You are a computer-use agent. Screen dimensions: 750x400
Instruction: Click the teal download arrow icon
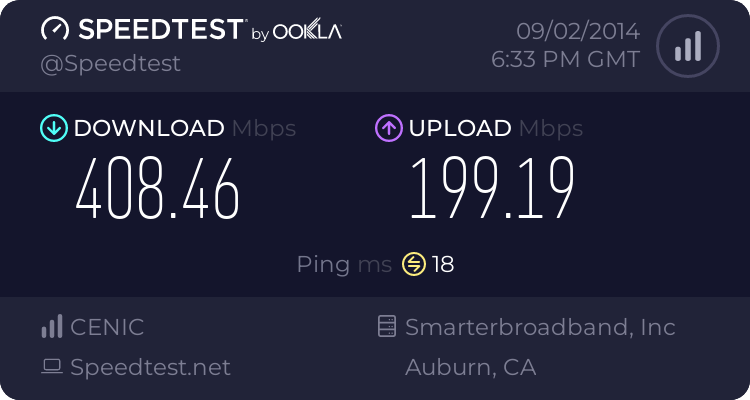click(54, 128)
